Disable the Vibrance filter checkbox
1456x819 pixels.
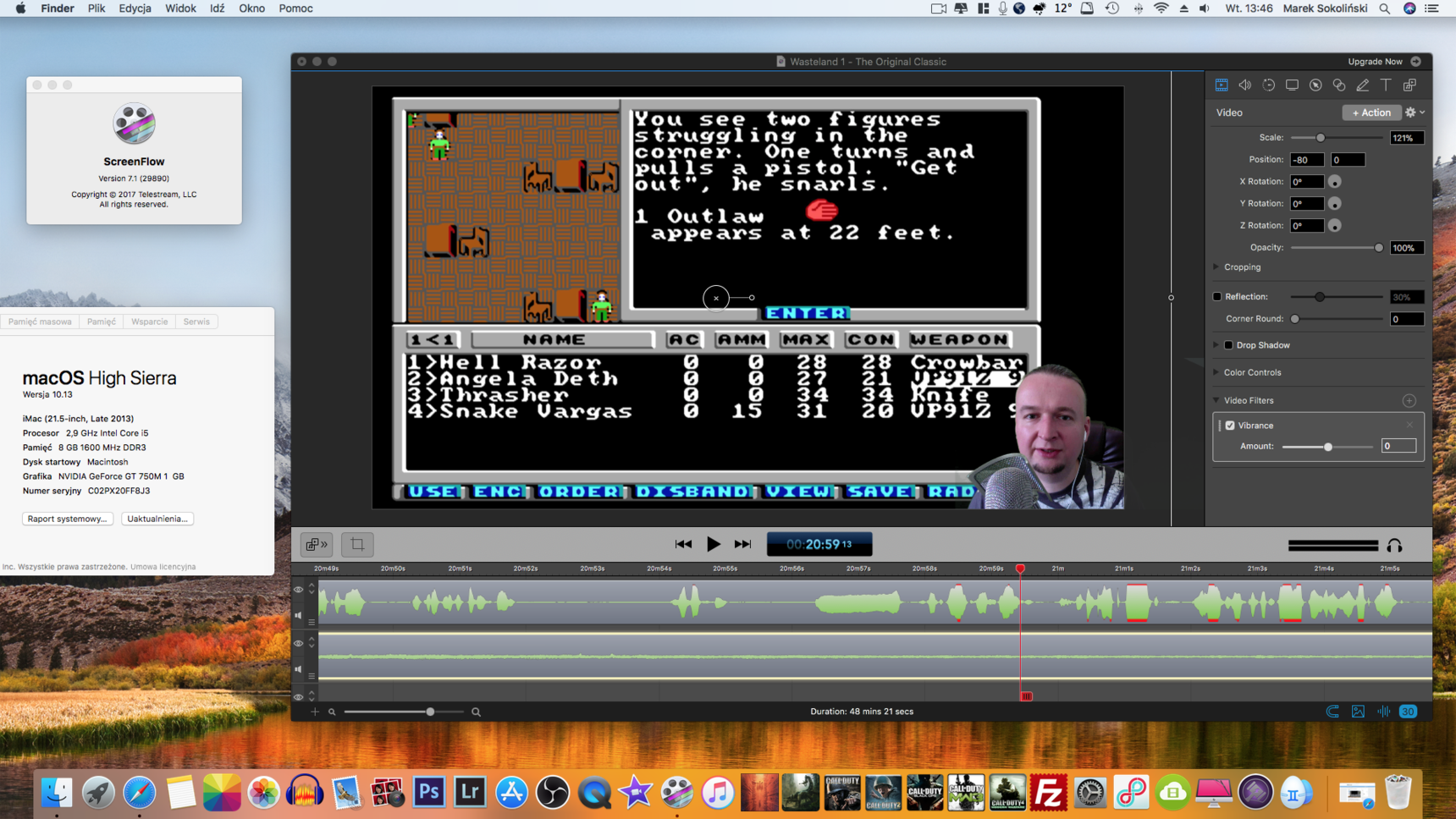tap(1231, 426)
